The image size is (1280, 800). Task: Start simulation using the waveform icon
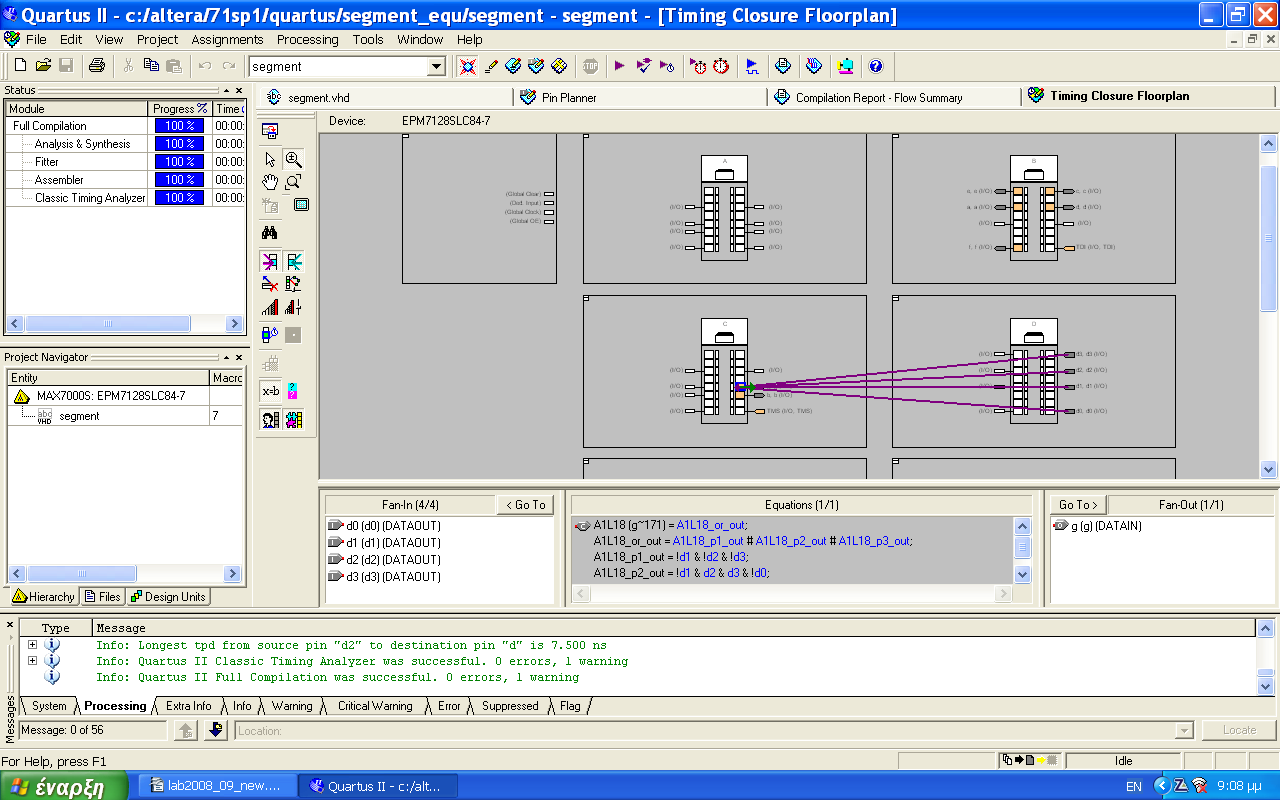click(x=752, y=66)
